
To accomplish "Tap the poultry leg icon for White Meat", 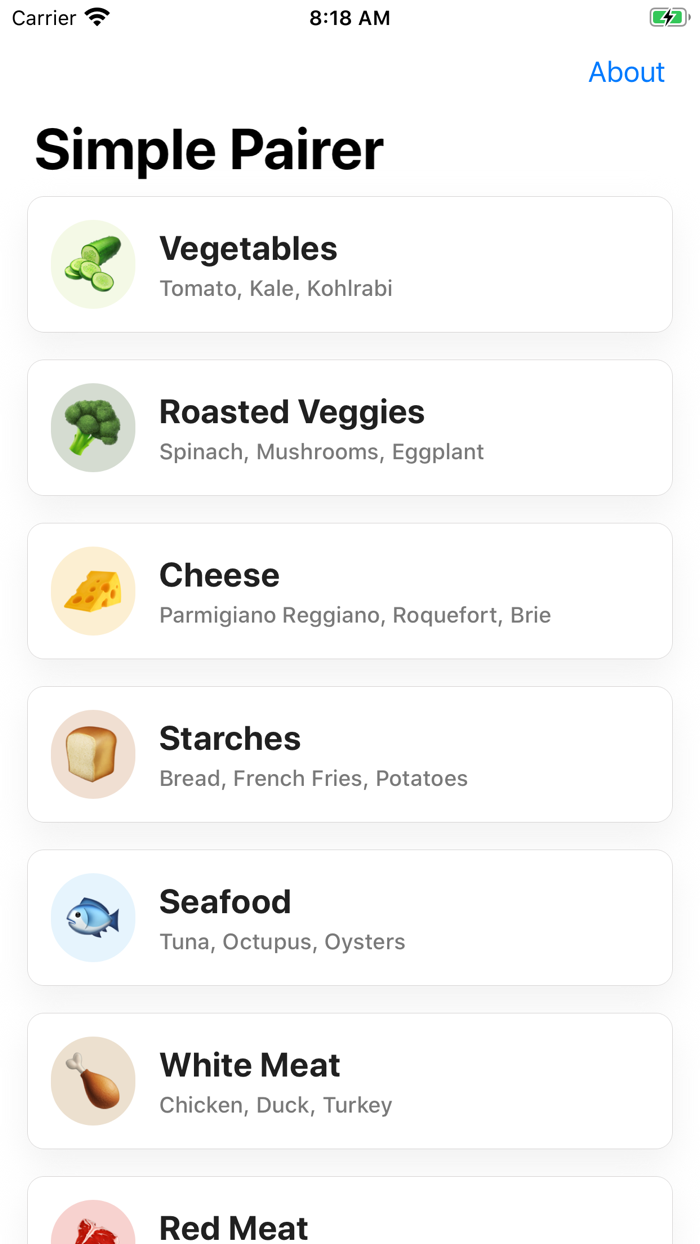I will 93,1080.
